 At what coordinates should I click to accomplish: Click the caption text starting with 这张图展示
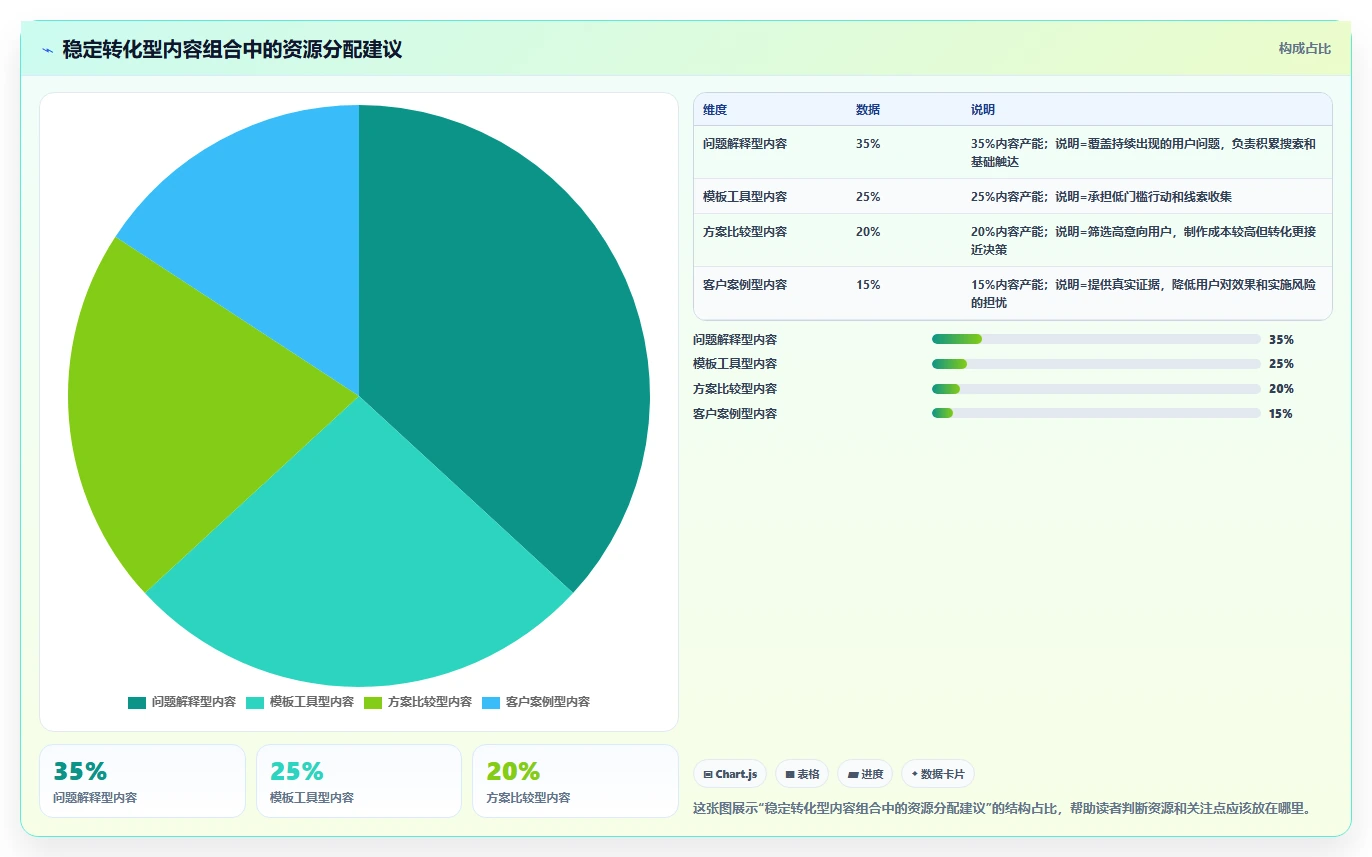coord(1002,808)
